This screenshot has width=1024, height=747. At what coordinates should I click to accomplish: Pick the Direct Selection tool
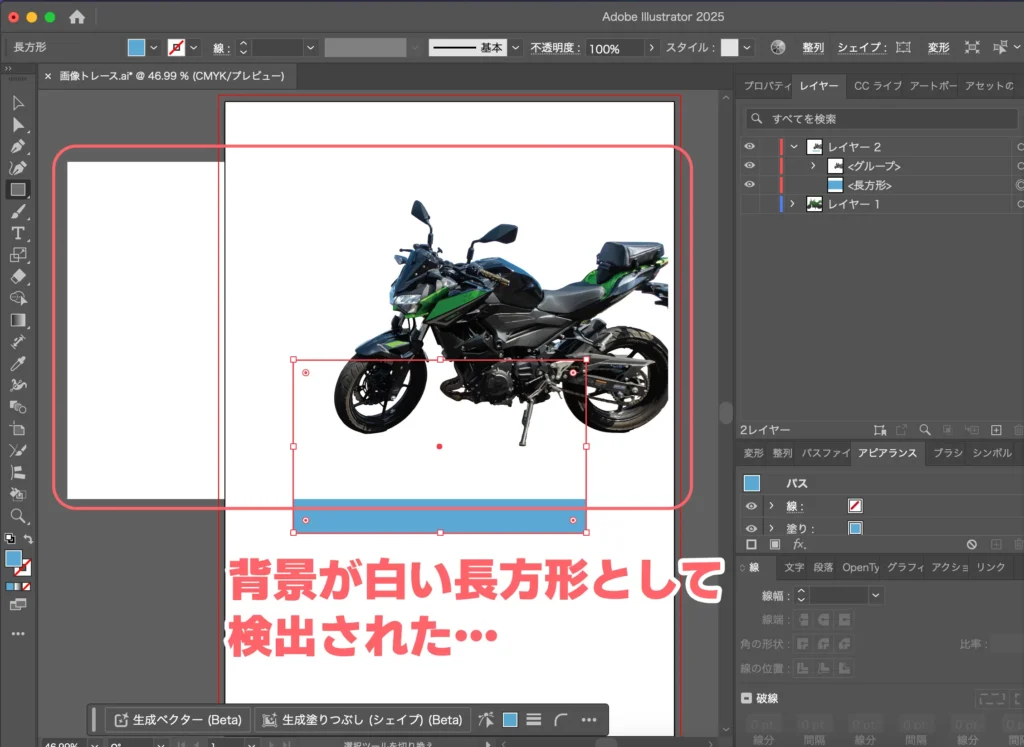point(18,125)
